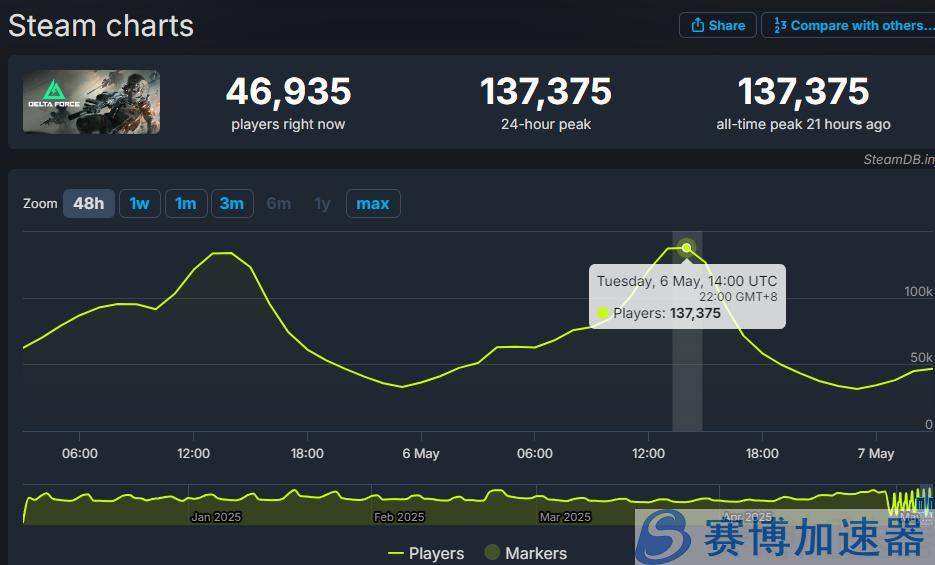
Task: Click the 7 May axis label
Action: (876, 453)
